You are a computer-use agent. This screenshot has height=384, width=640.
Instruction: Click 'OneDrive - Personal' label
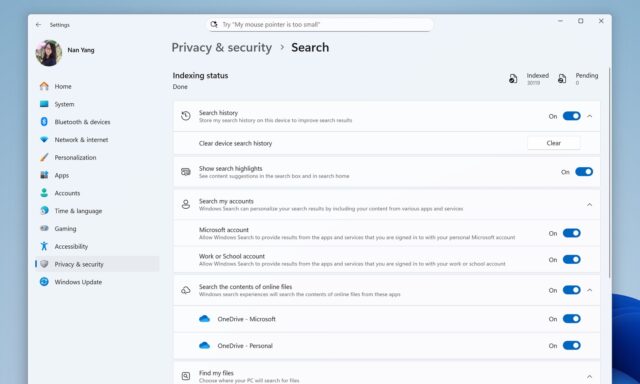coord(245,346)
